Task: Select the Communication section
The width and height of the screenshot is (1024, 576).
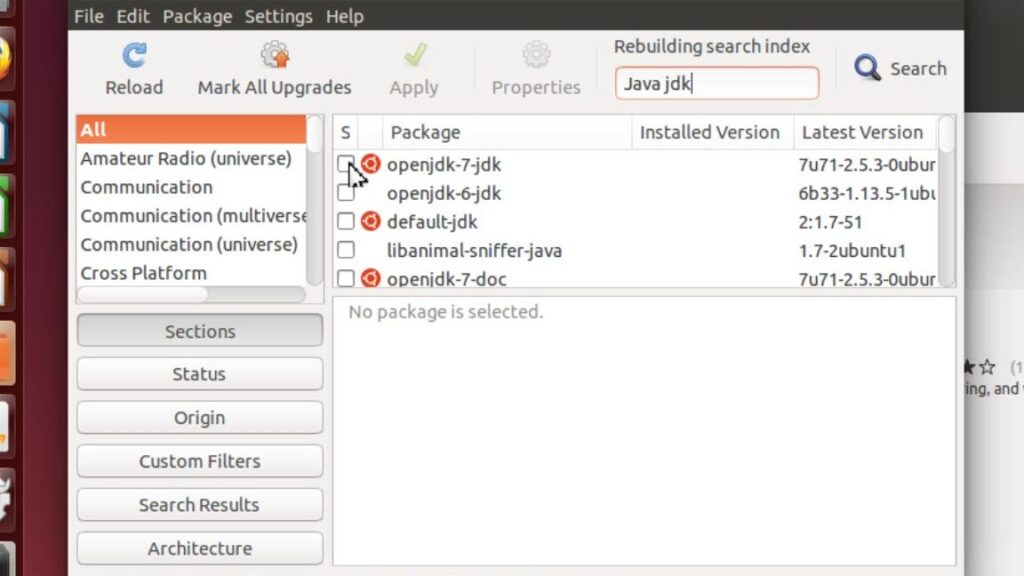Action: click(x=191, y=187)
